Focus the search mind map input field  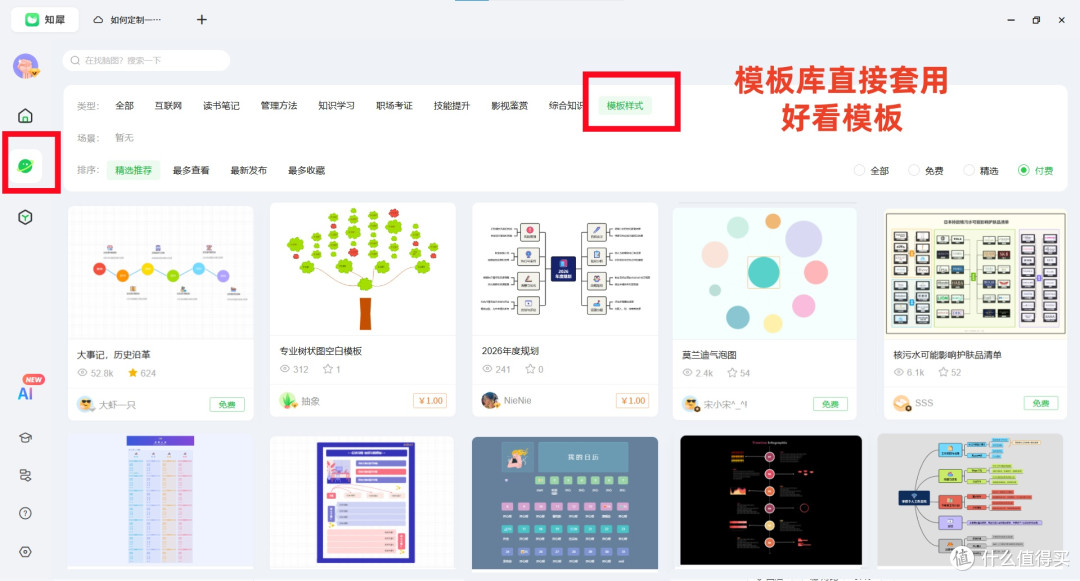[x=146, y=61]
